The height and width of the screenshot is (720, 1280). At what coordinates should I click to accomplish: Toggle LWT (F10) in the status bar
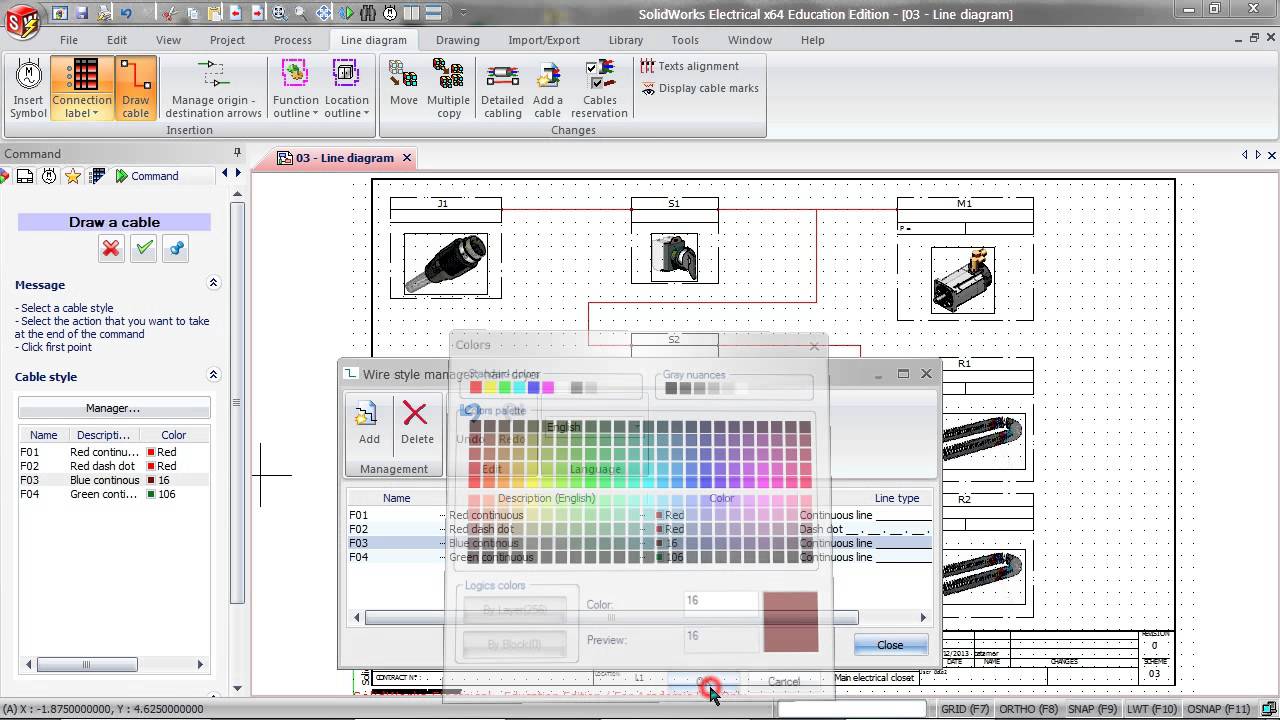point(1152,709)
